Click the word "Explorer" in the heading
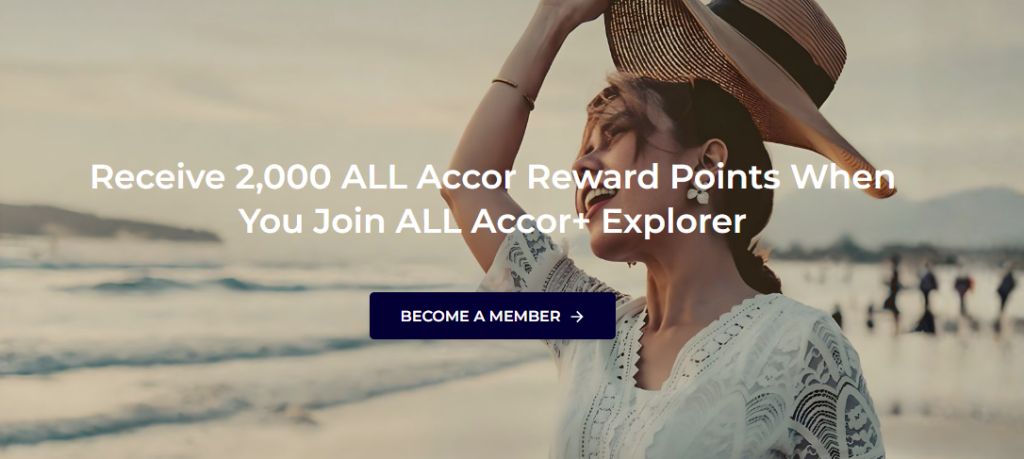Viewport: 1024px width, 459px height. [674, 222]
